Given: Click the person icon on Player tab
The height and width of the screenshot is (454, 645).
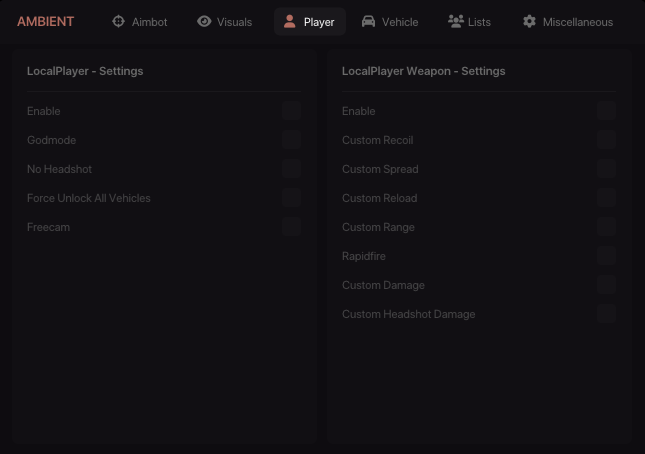Looking at the screenshot, I should 290,21.
